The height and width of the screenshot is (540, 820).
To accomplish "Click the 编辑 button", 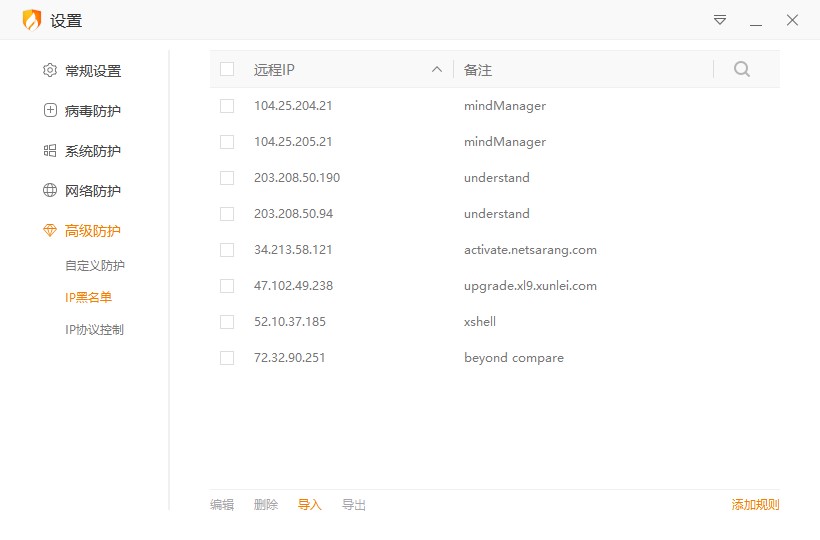I will click(222, 504).
